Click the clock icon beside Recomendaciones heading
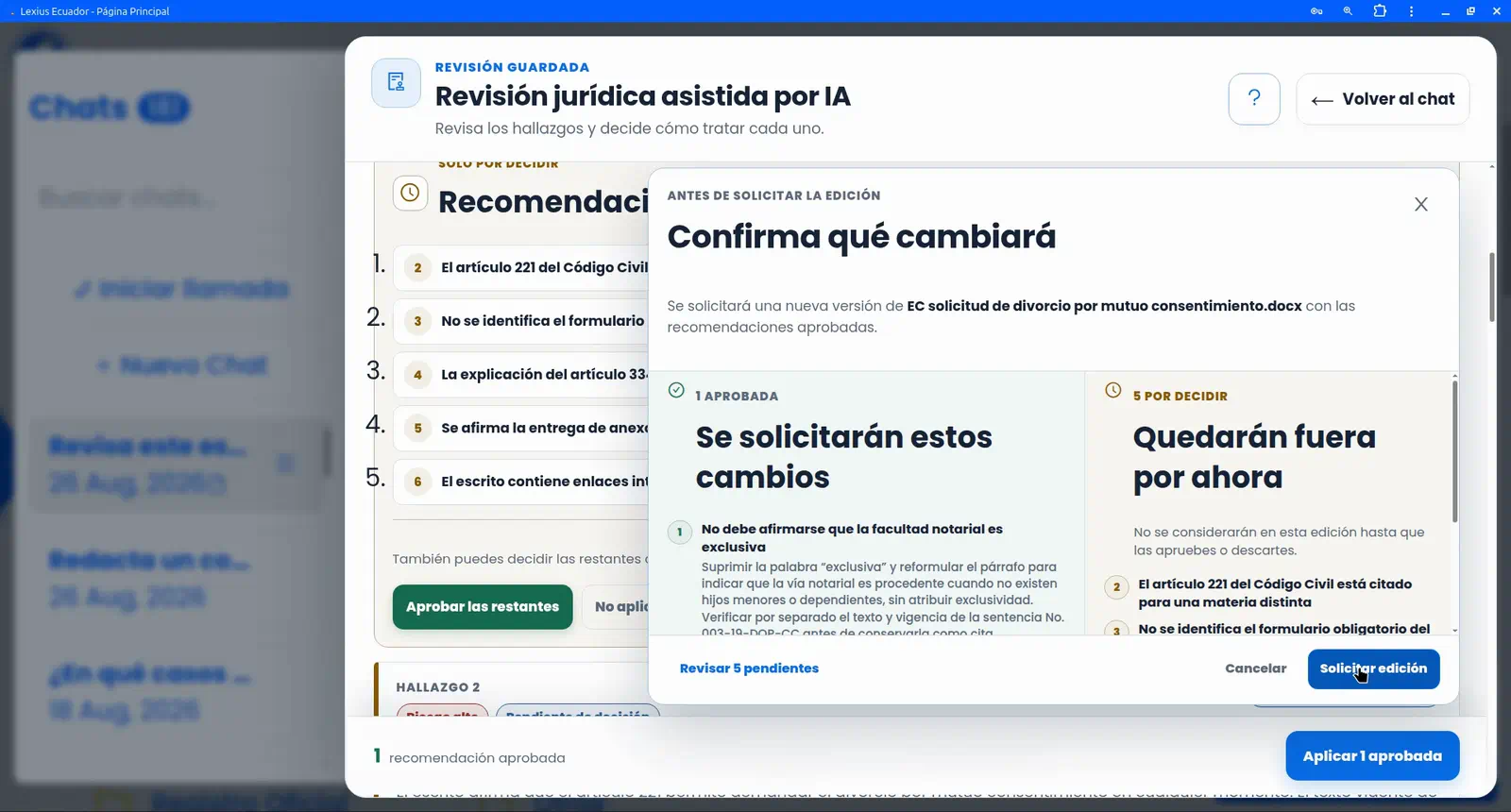This screenshot has height=812, width=1511. tap(410, 193)
